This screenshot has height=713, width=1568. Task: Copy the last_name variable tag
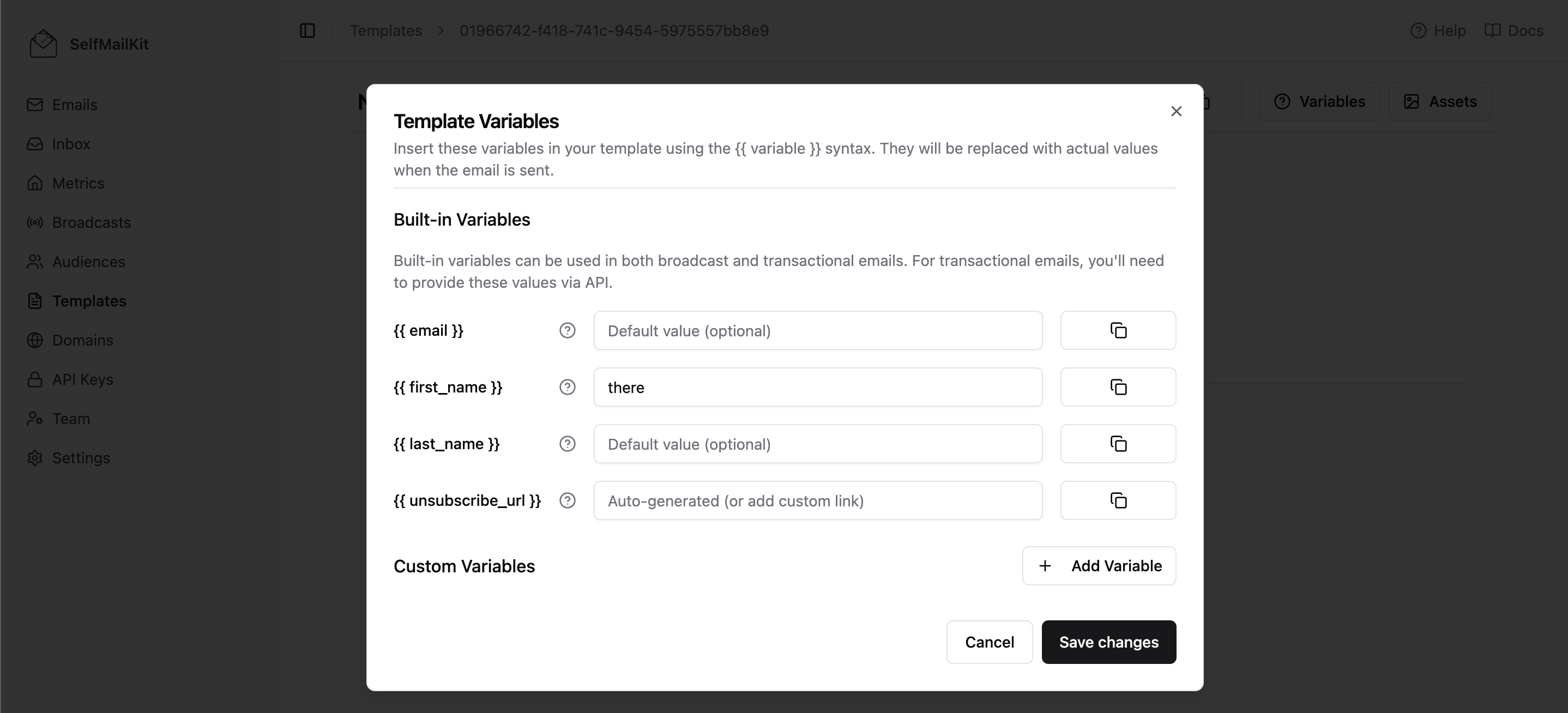coord(1118,444)
